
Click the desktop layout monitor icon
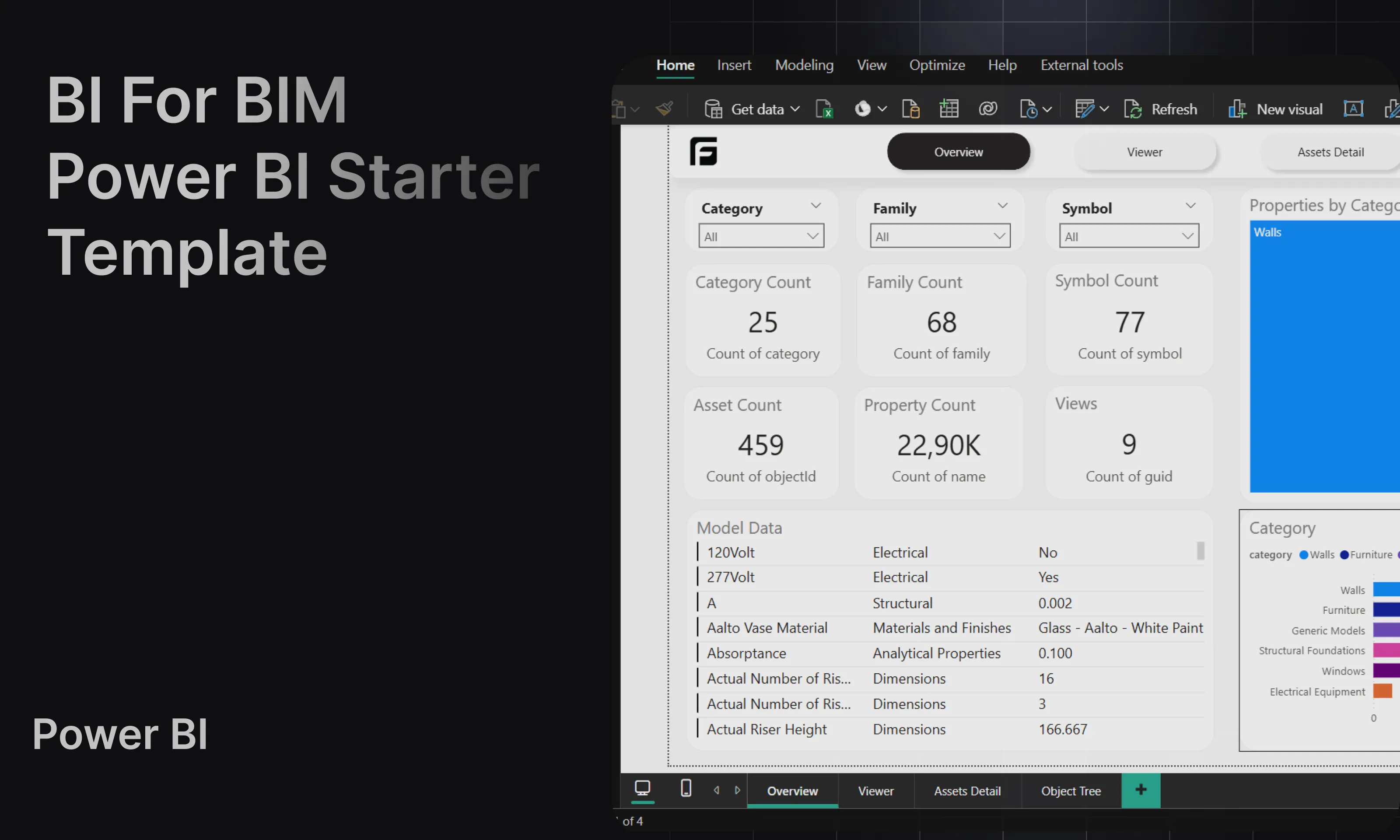pyautogui.click(x=642, y=788)
